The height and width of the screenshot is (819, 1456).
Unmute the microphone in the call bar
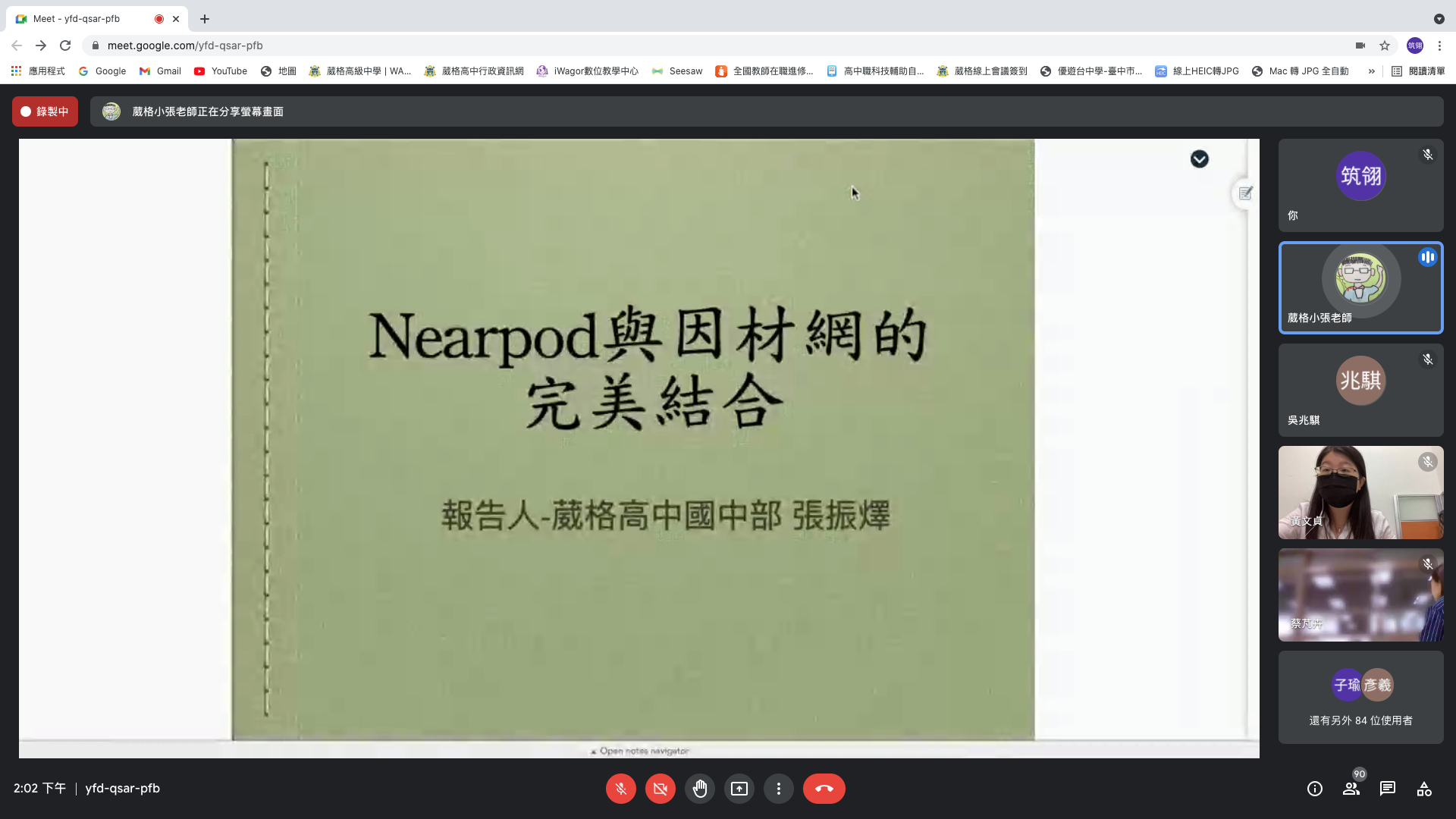620,789
